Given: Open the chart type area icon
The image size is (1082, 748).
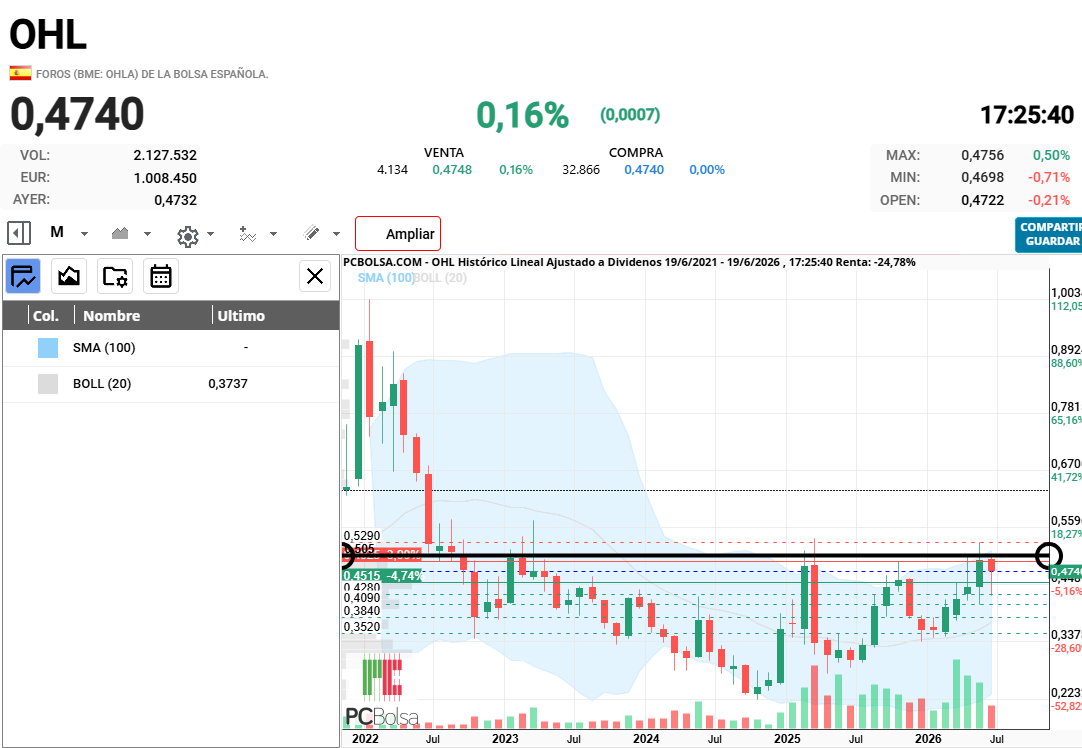Looking at the screenshot, I should (120, 233).
